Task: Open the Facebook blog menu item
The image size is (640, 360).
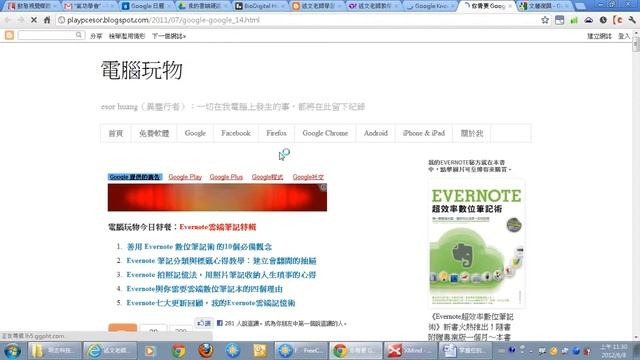Action: (x=236, y=133)
